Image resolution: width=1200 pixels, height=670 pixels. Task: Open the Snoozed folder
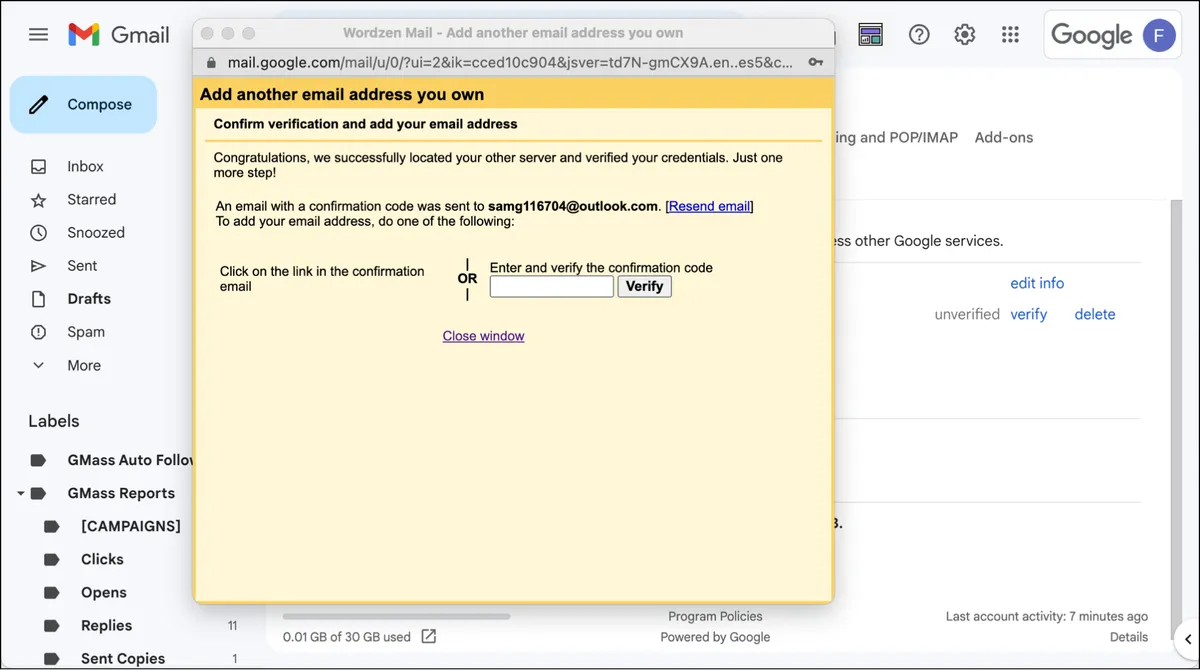(96, 233)
